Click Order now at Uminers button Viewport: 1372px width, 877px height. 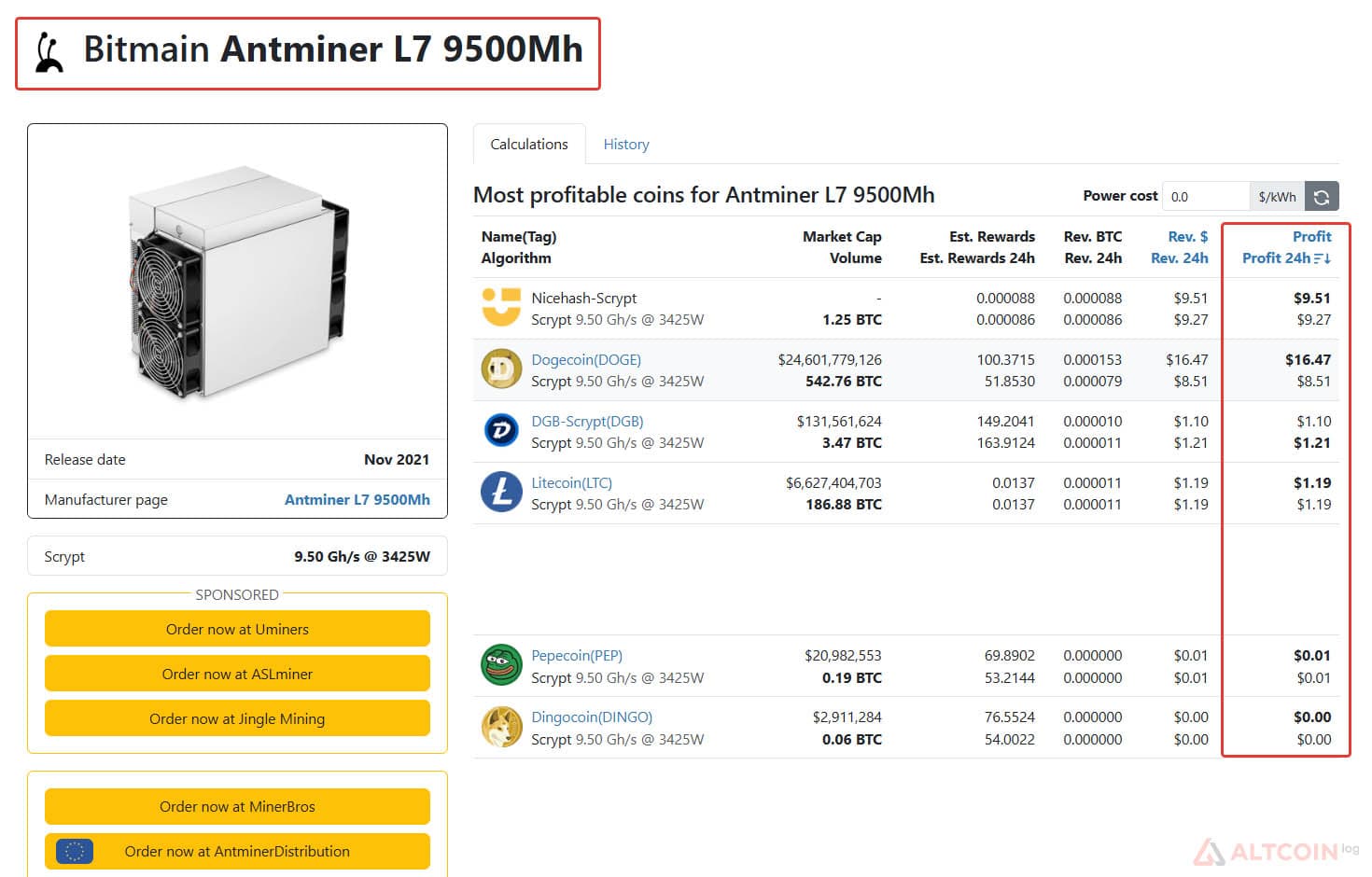click(x=237, y=629)
